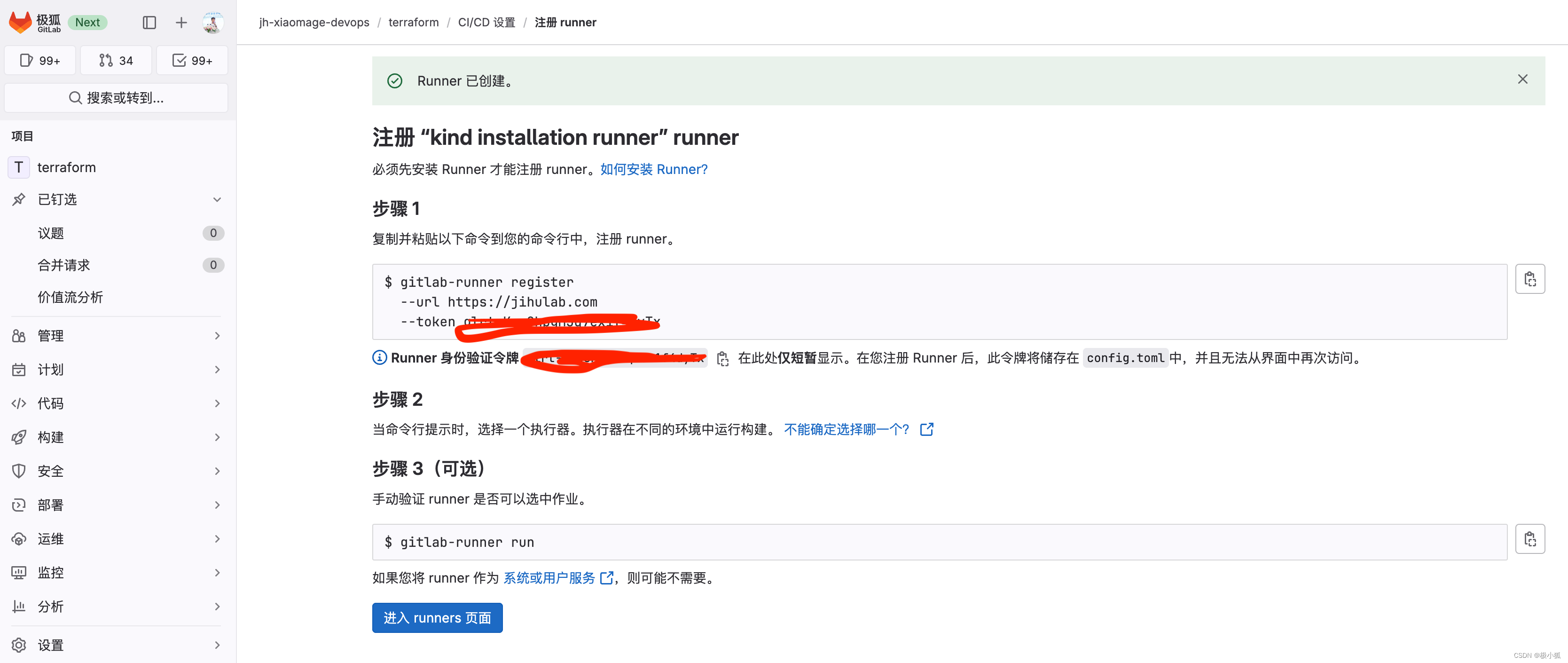
Task: Click the Monitor screen icon
Action: pos(19,572)
